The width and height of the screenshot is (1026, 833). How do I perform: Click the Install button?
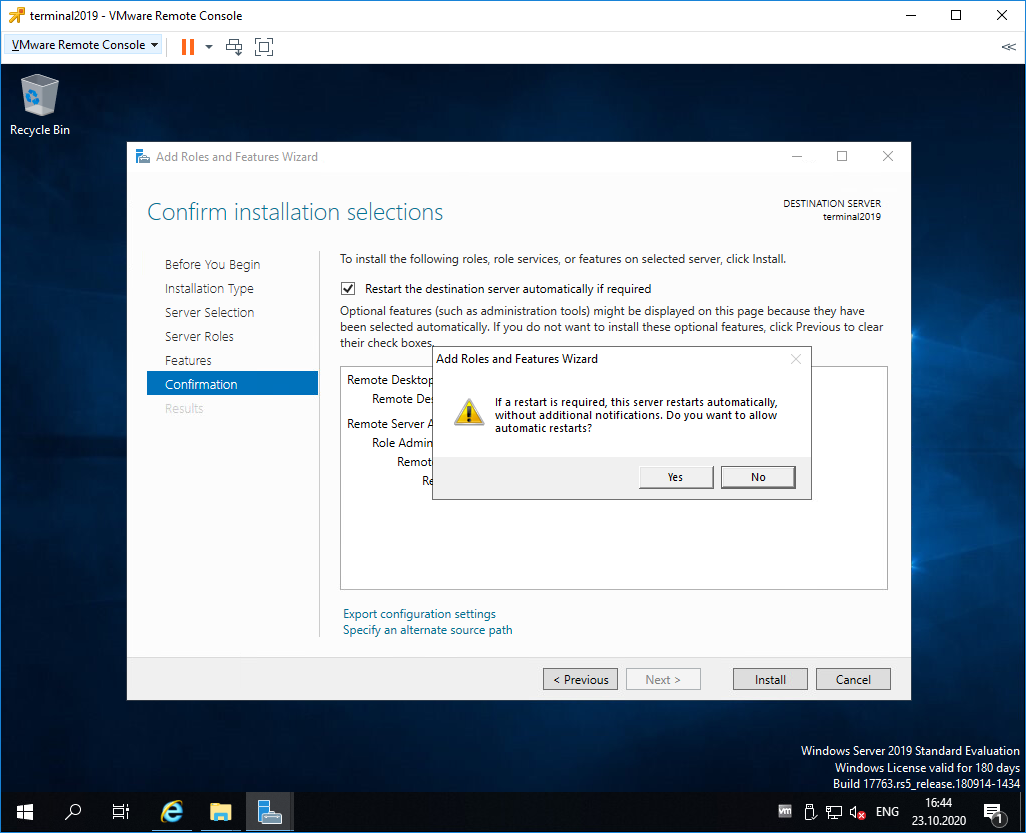coord(770,679)
